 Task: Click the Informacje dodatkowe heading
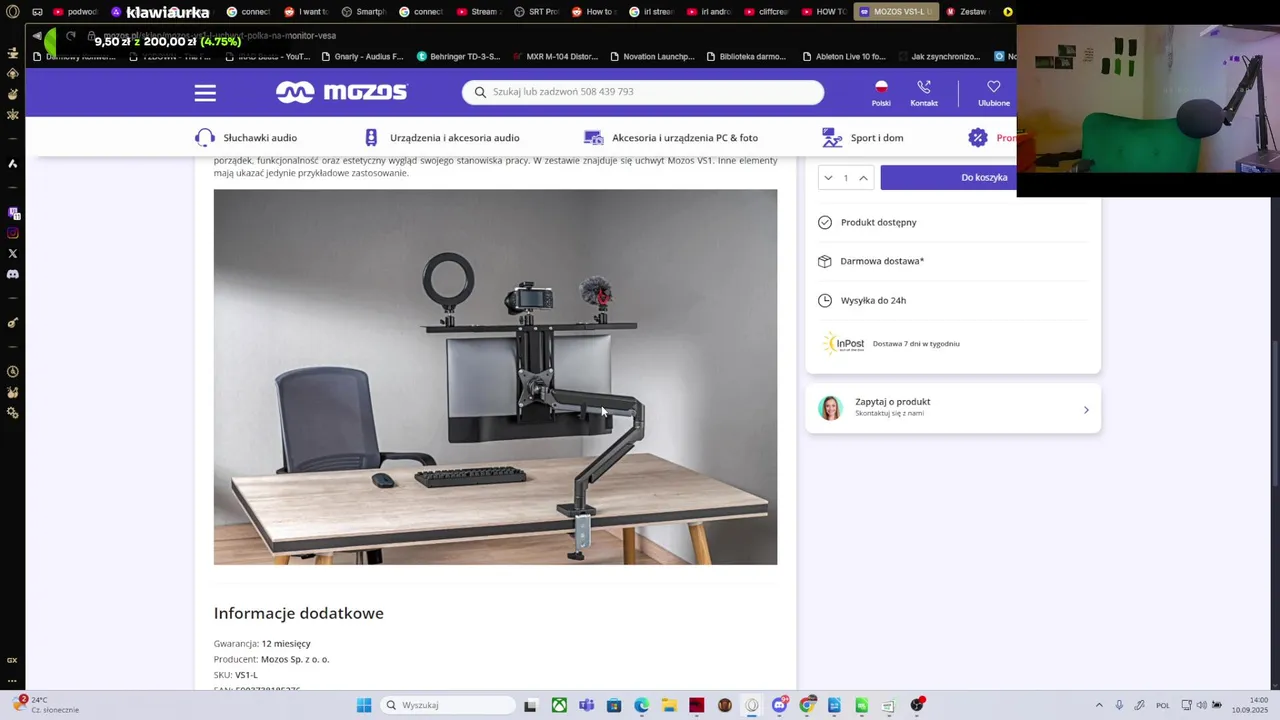coord(298,613)
